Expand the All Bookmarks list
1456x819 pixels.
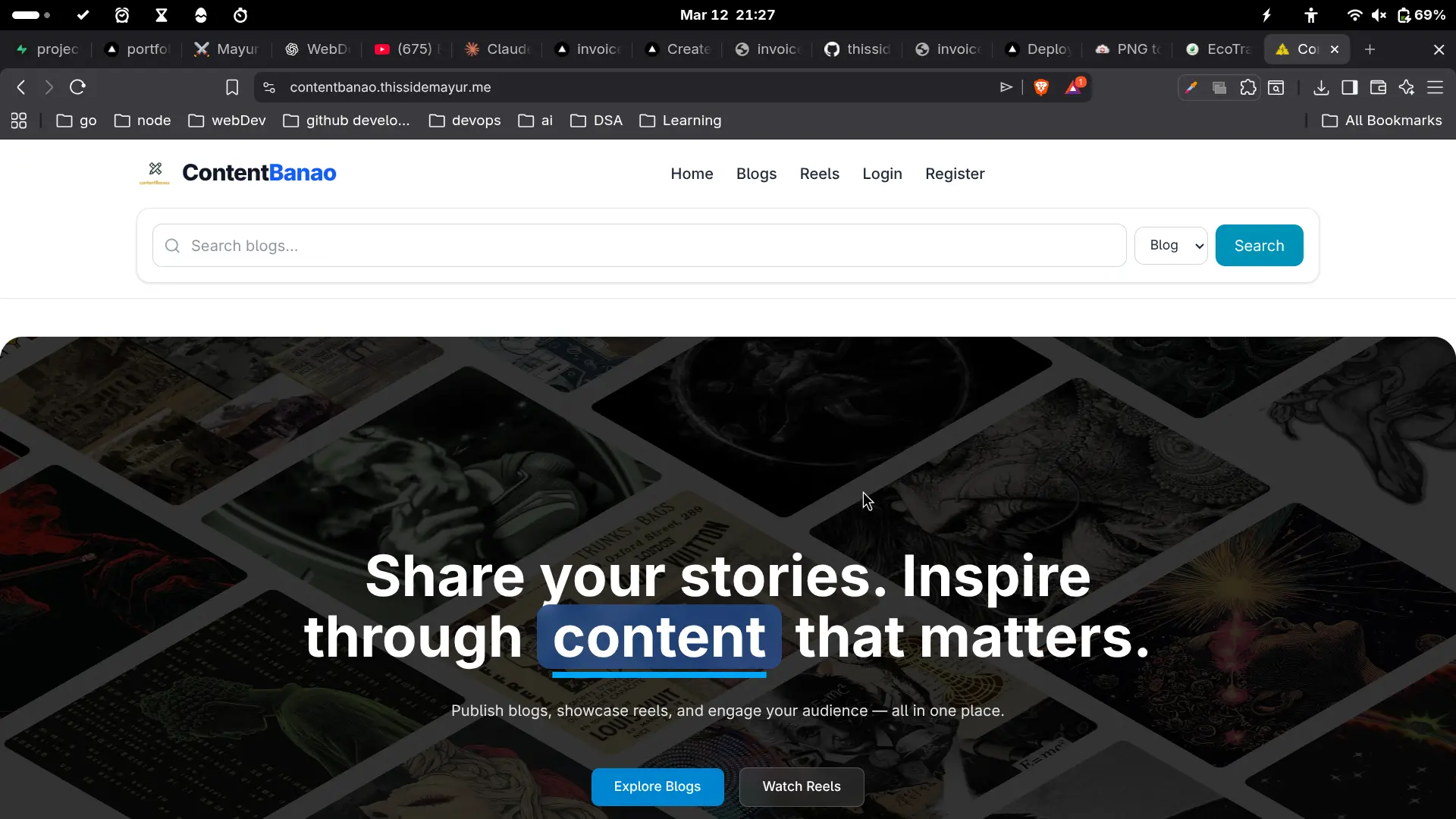tap(1381, 120)
